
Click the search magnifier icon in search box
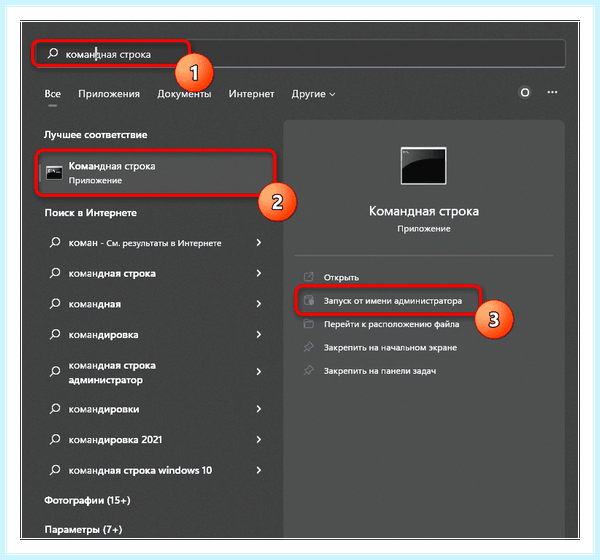53,53
